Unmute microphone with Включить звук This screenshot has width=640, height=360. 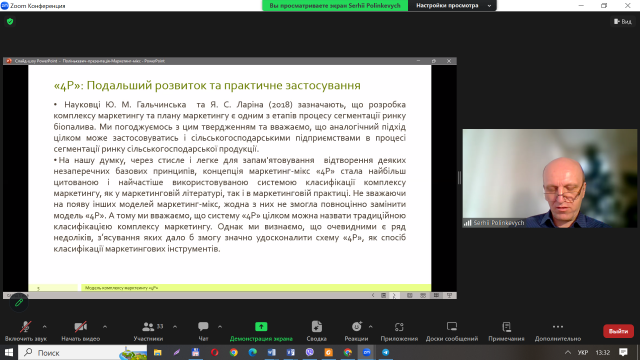point(26,331)
